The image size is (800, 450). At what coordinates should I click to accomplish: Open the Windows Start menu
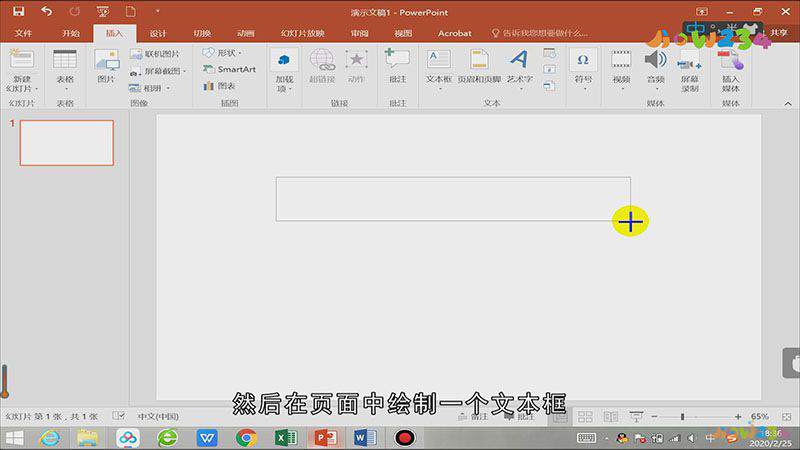point(14,438)
